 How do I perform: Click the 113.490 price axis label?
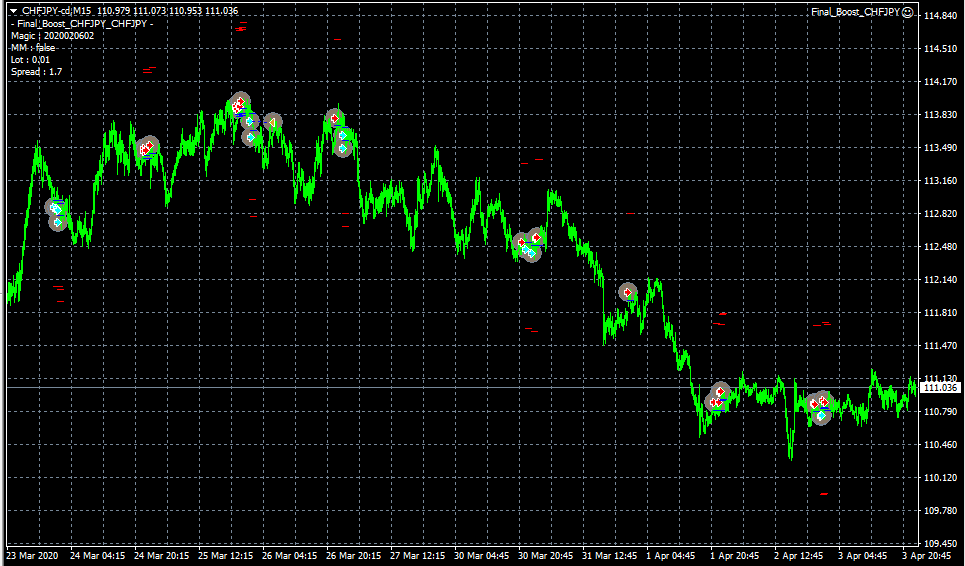click(x=941, y=148)
